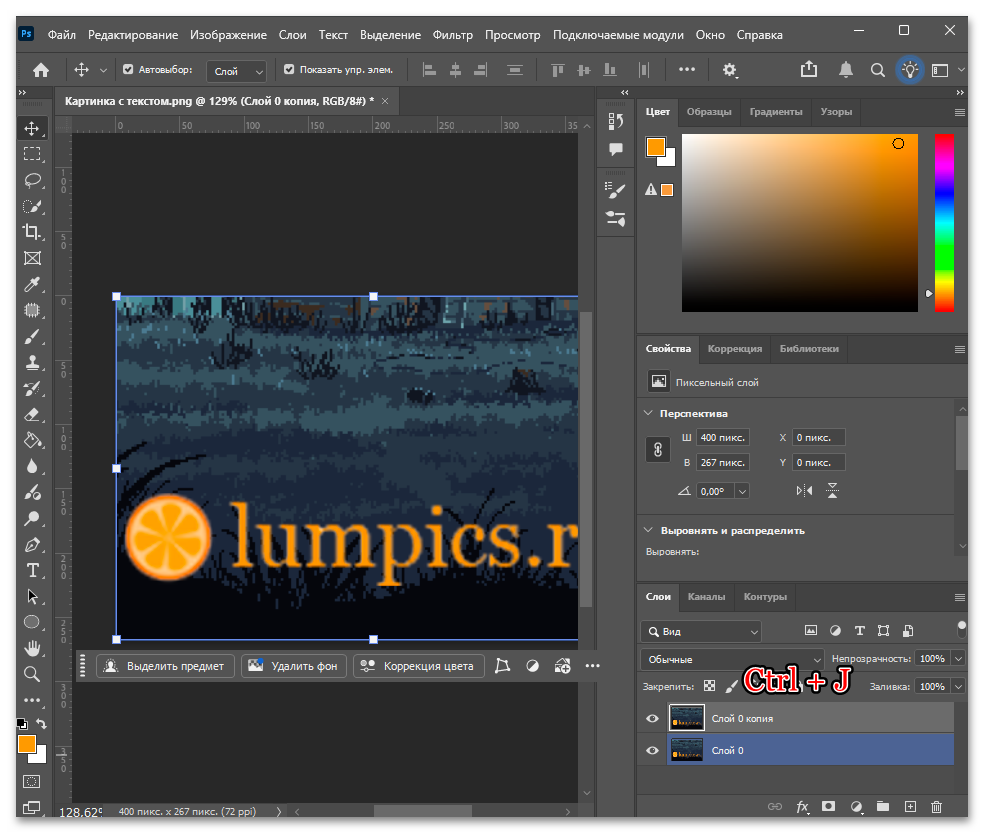Select the Rectangular Marquee tool
The image size is (984, 833).
coord(32,154)
